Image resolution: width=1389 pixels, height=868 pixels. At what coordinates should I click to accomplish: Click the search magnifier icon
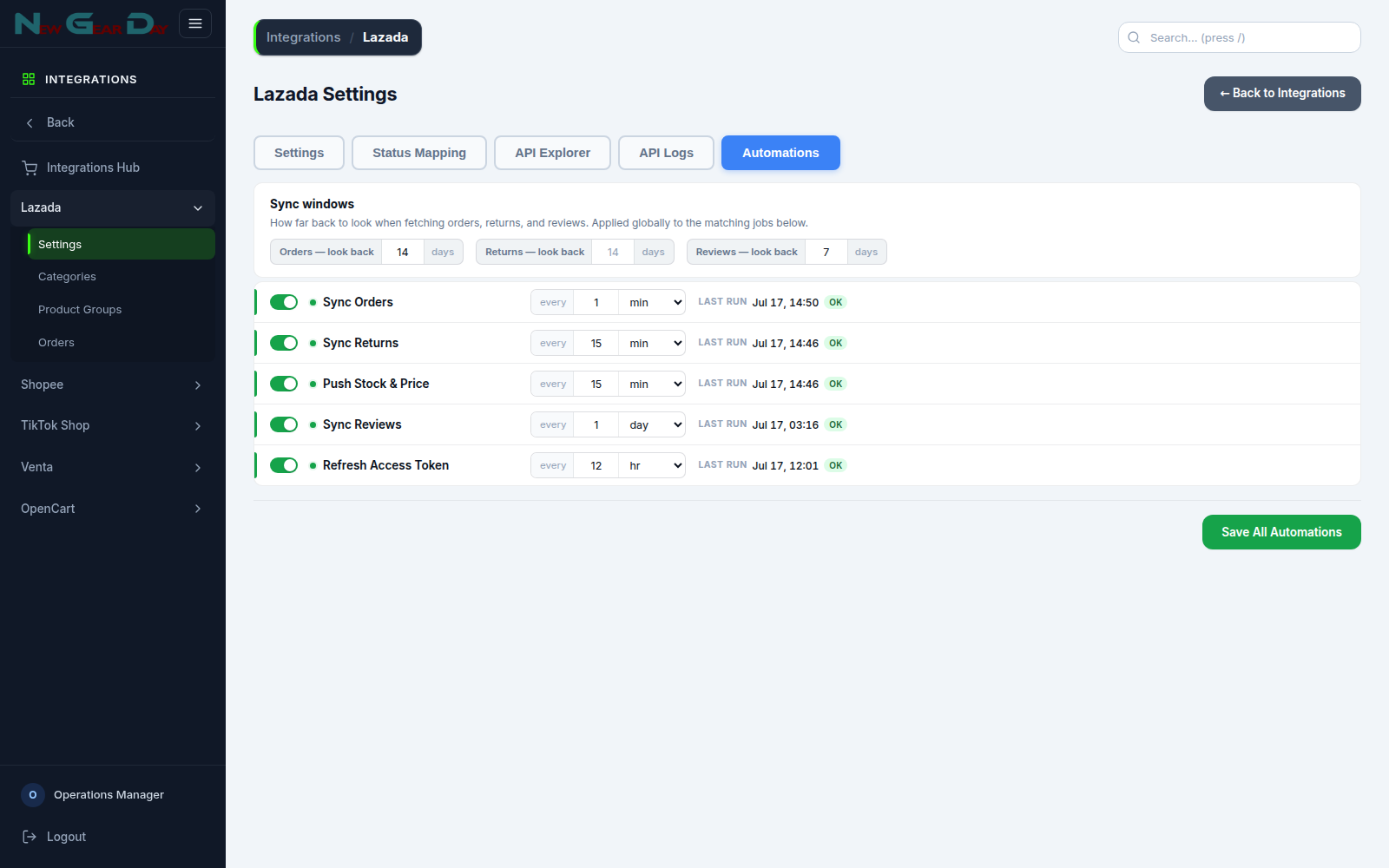[x=1134, y=37]
